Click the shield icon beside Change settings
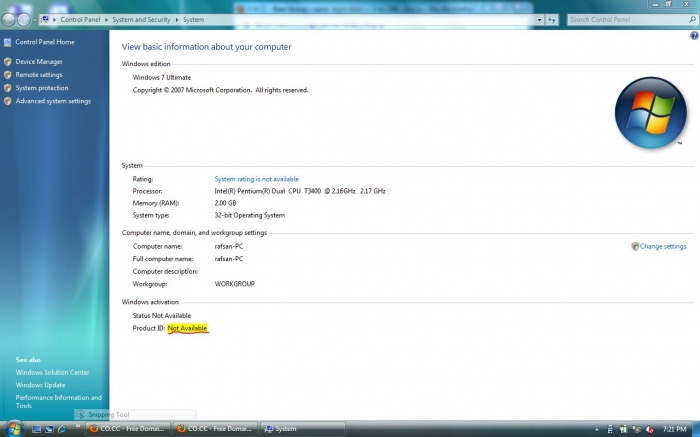 tap(635, 246)
